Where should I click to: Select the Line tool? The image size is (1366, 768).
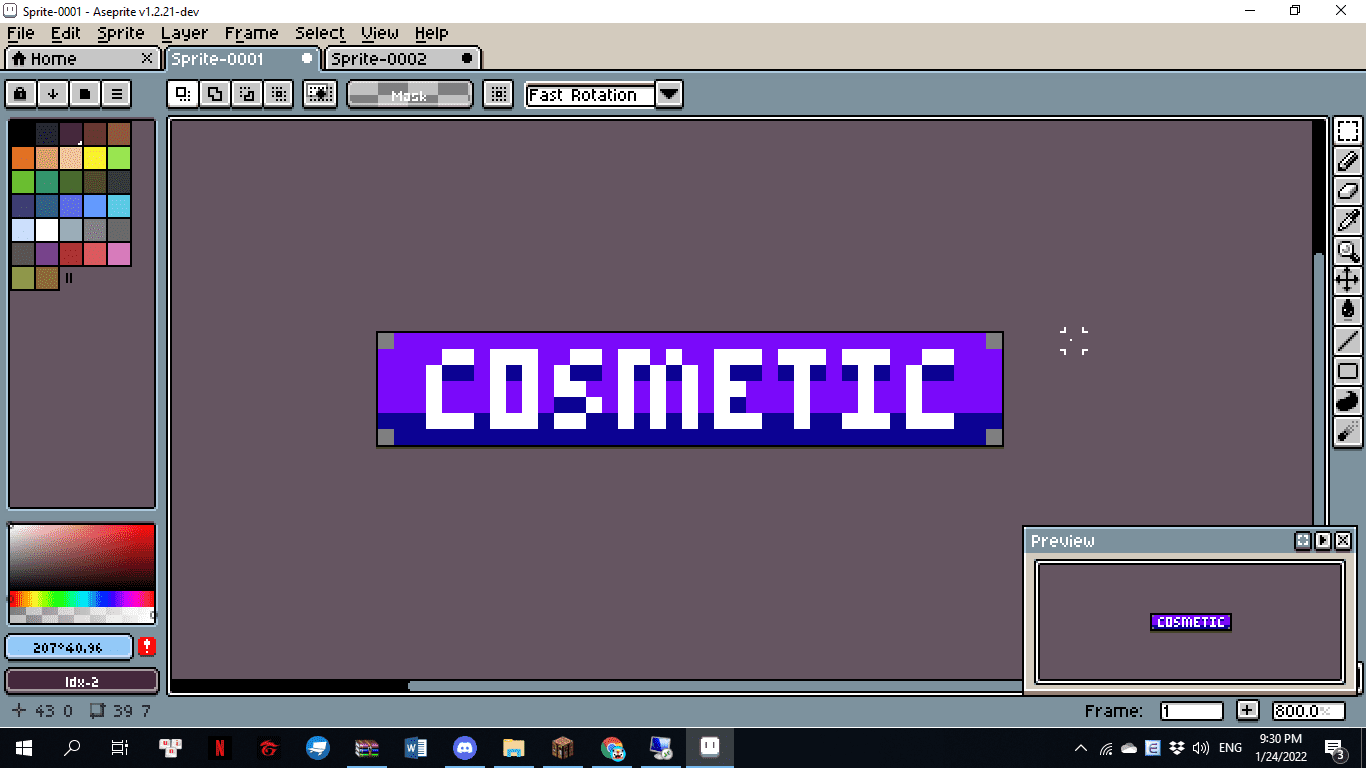(x=1348, y=340)
